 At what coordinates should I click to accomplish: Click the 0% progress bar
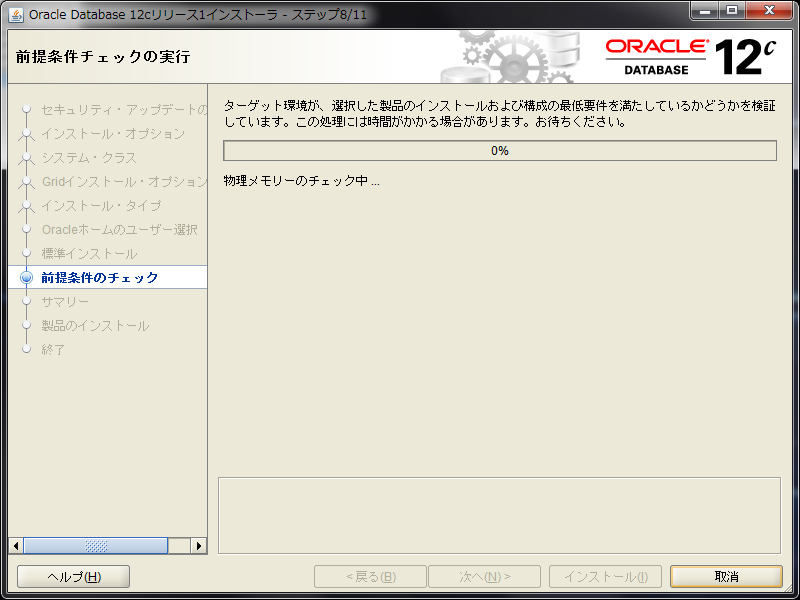pos(500,151)
